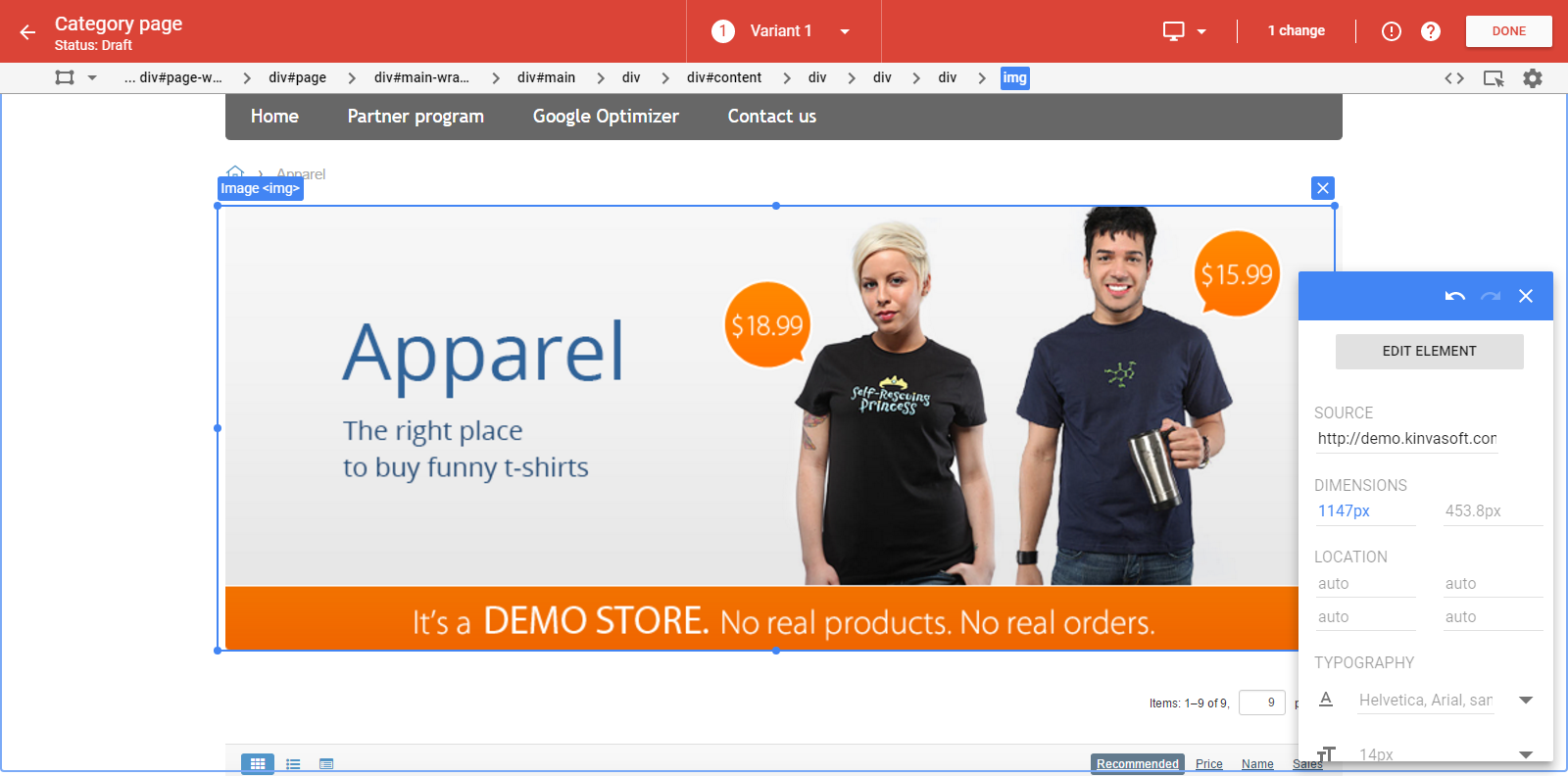1568x776 pixels.
Task: Open Partner program in the navigation menu
Action: point(416,117)
